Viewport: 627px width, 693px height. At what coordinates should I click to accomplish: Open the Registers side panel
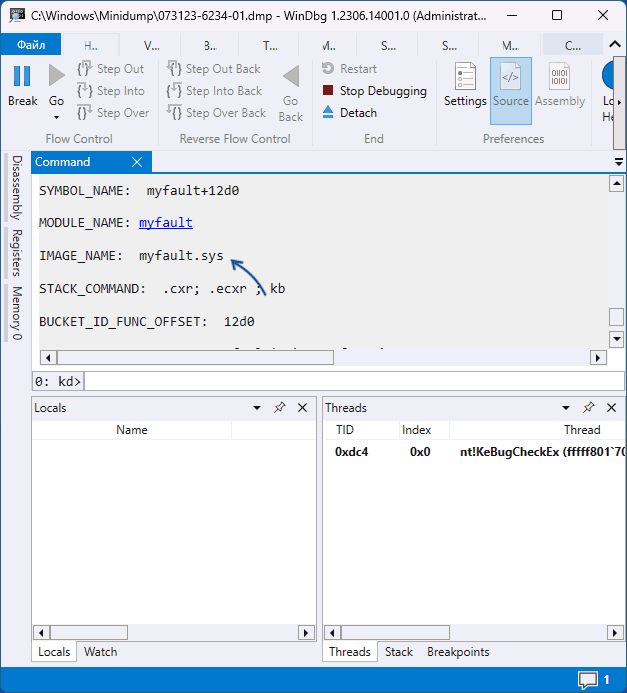point(16,253)
